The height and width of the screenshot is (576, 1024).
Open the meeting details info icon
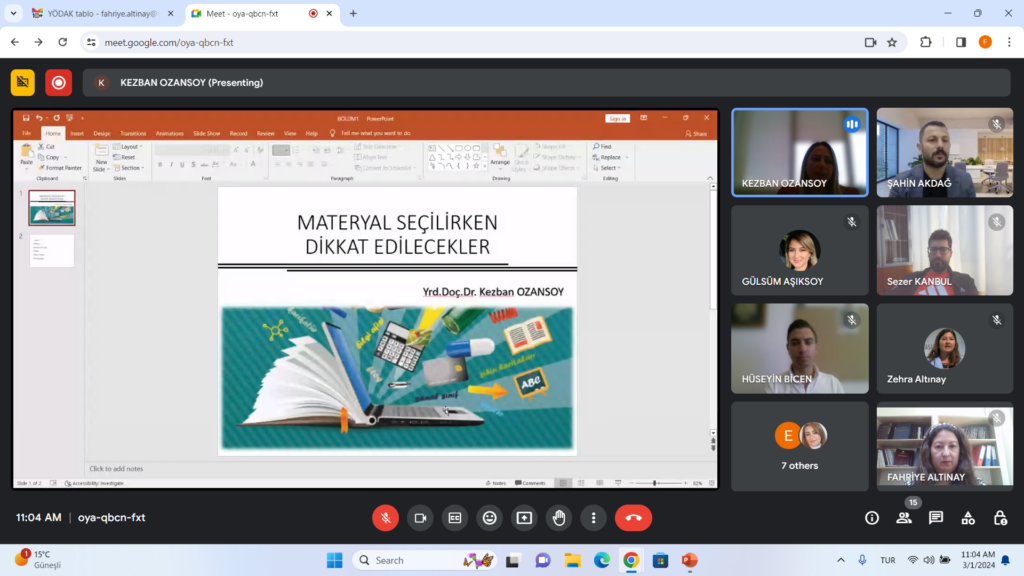click(872, 518)
